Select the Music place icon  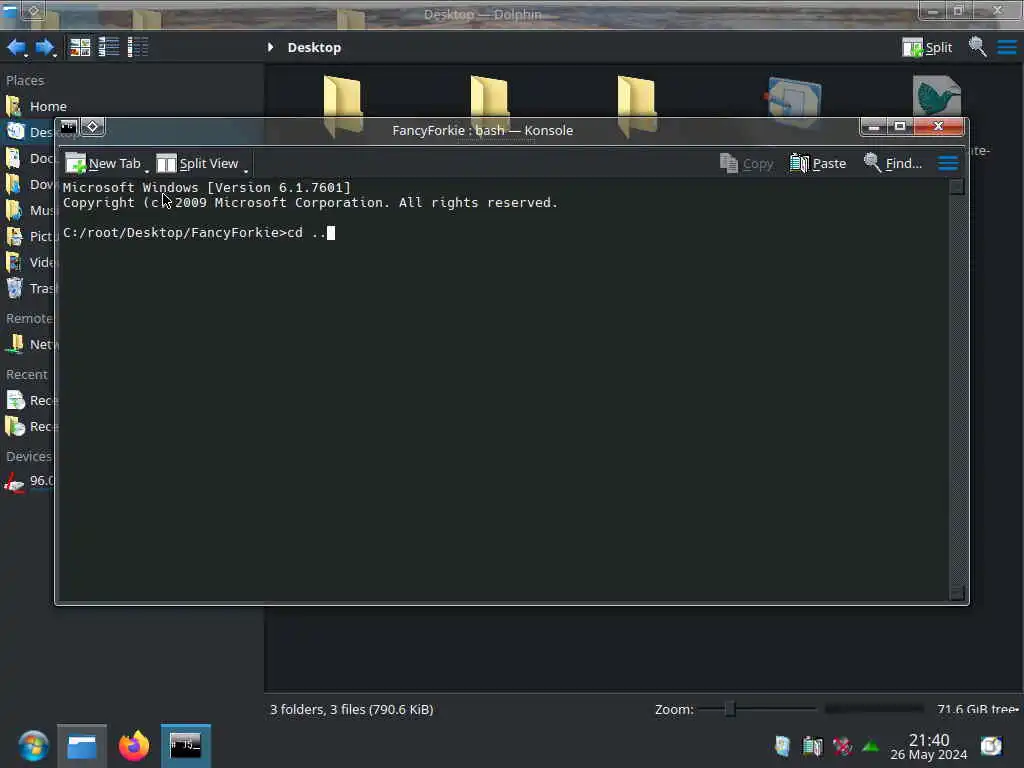pyautogui.click(x=14, y=210)
